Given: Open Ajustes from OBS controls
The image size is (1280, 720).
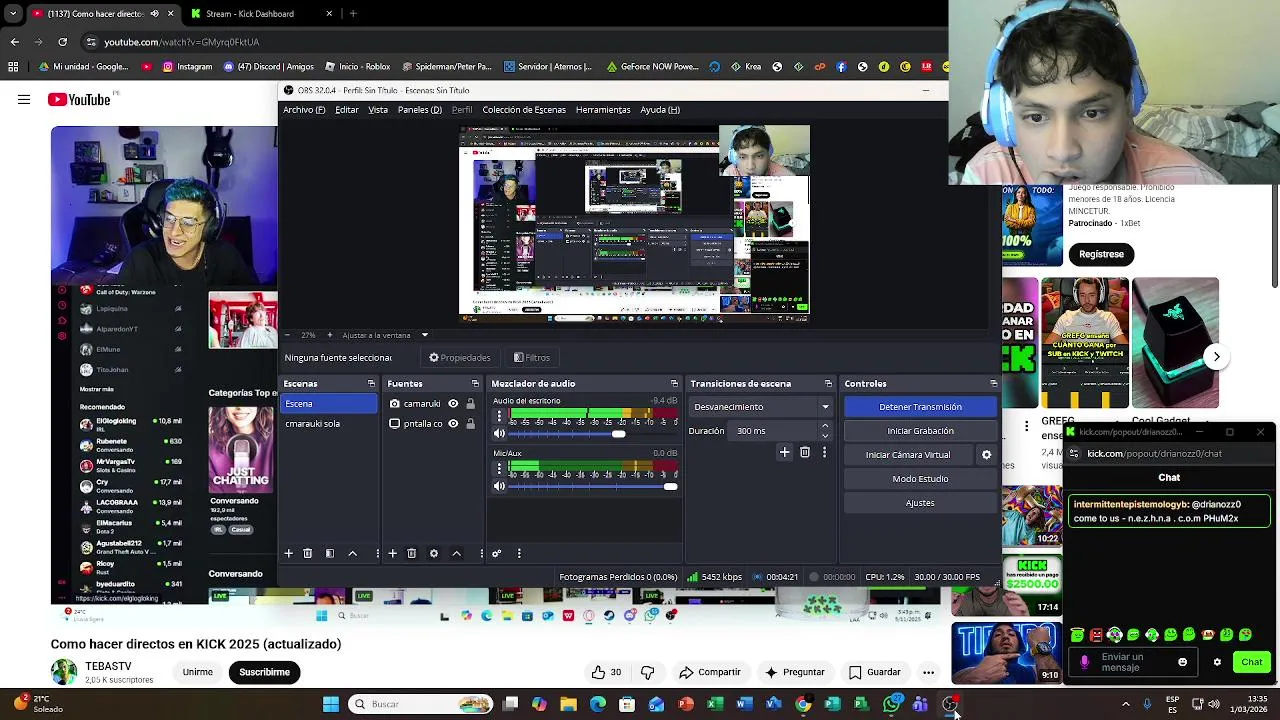Looking at the screenshot, I should point(920,503).
